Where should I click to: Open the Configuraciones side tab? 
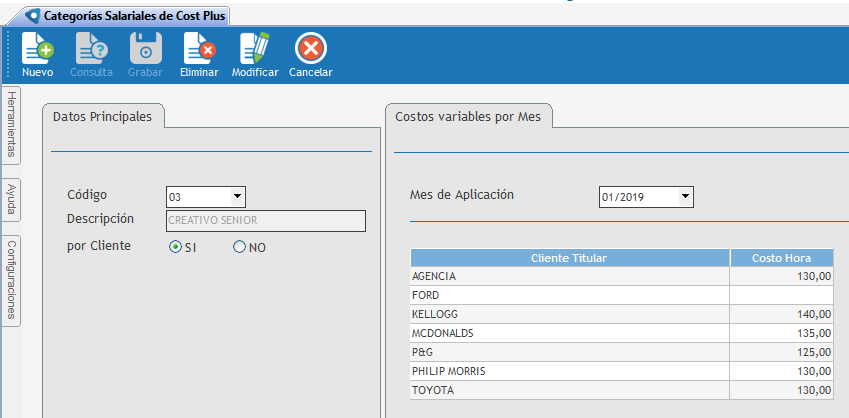pyautogui.click(x=11, y=279)
